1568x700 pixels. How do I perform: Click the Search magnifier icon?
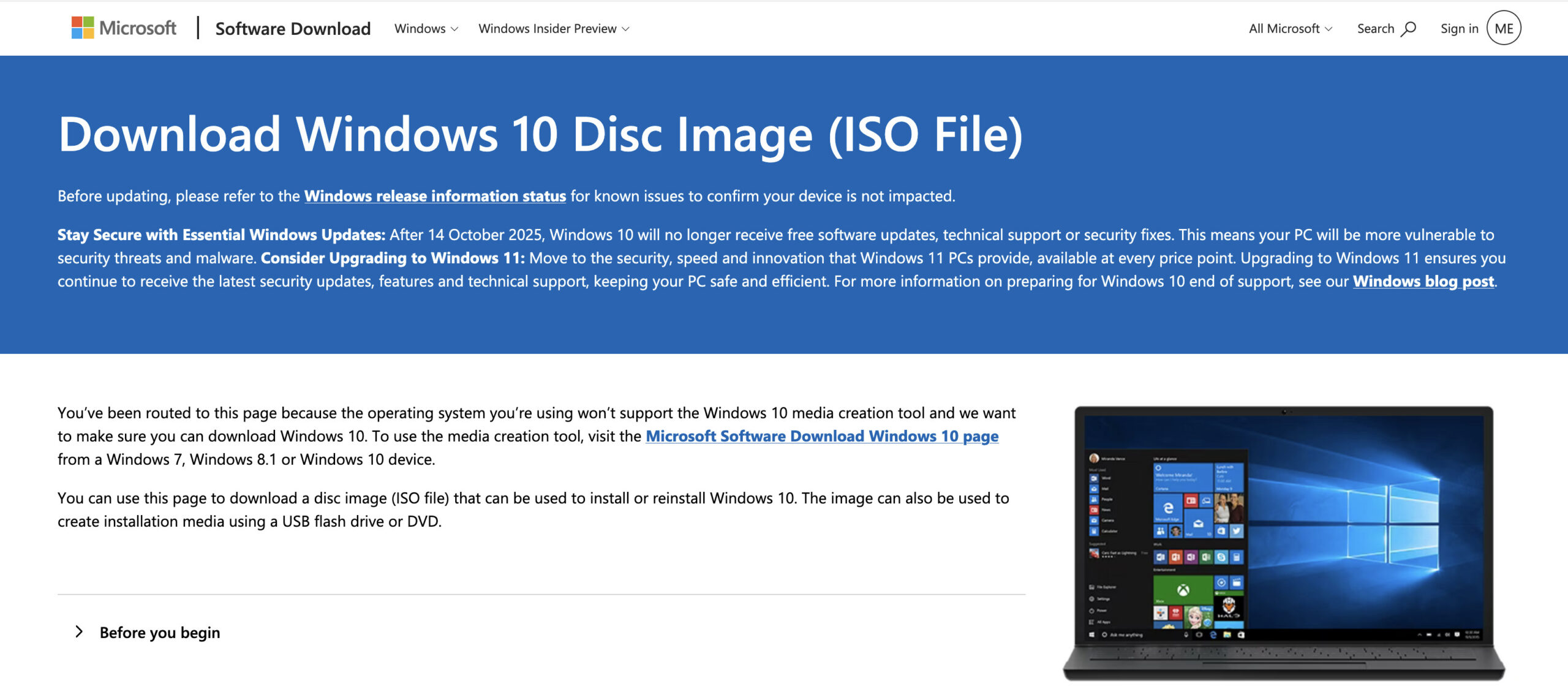pos(1409,29)
